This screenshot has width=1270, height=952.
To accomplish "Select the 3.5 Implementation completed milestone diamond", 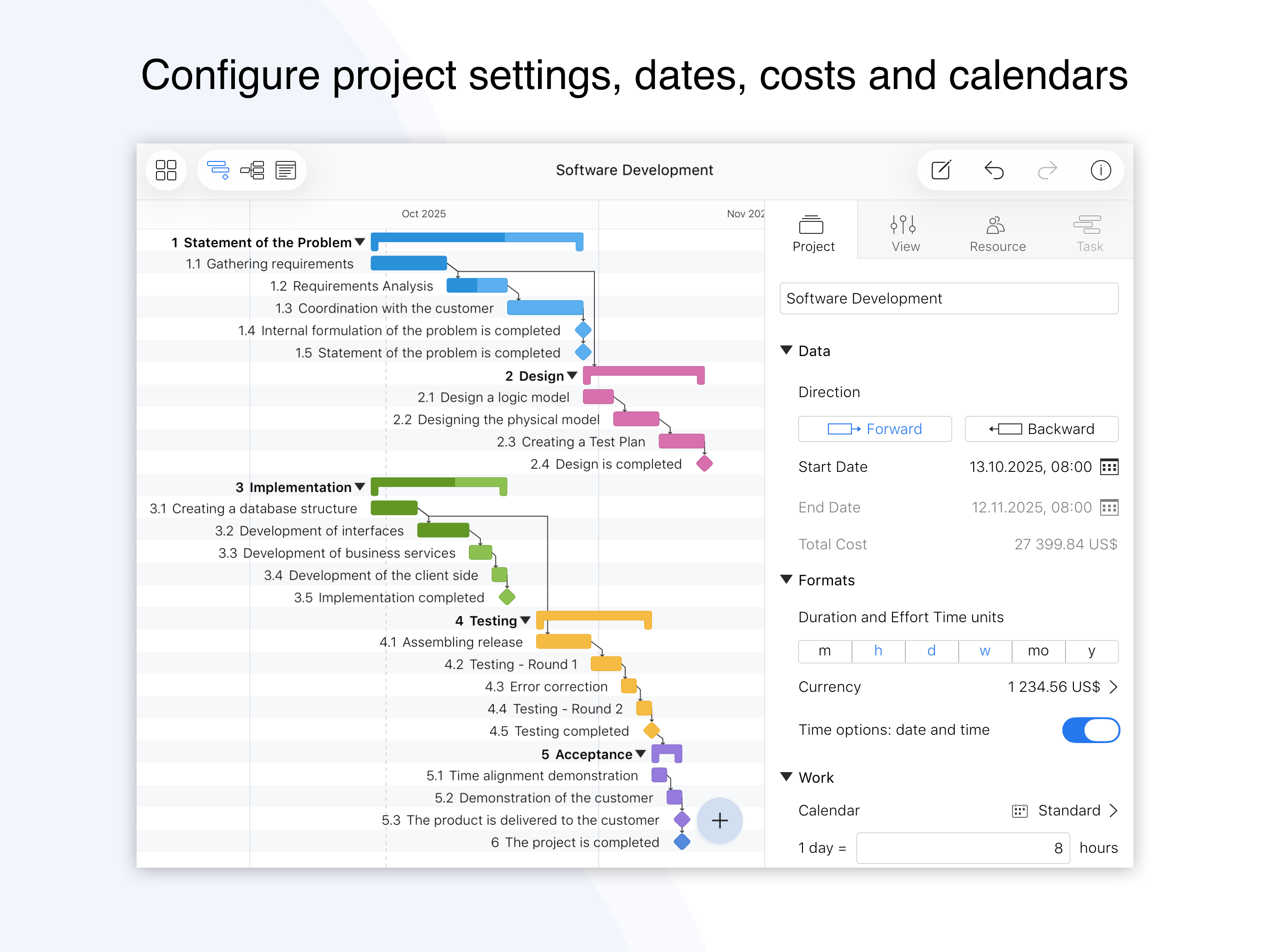I will click(x=507, y=597).
